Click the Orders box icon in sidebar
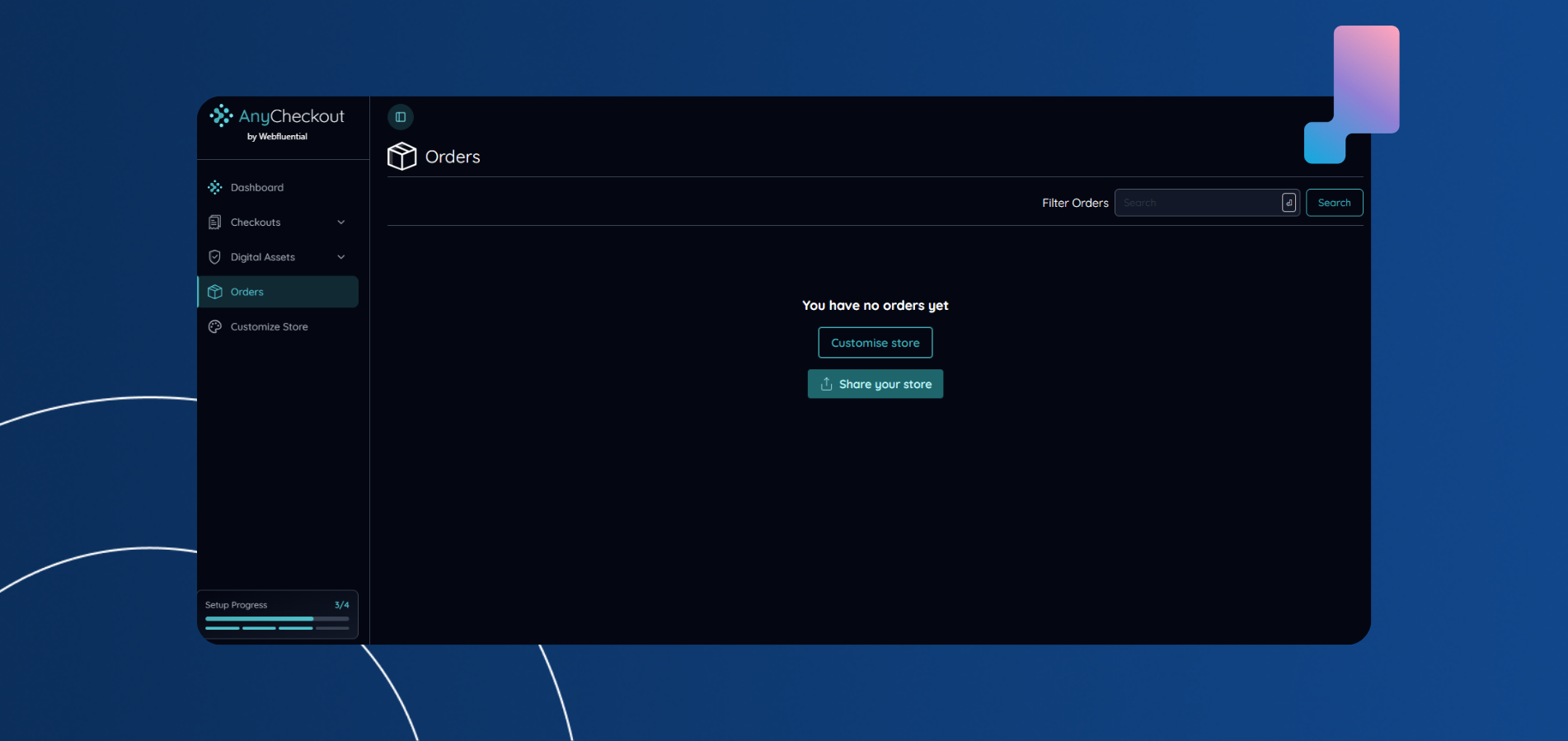The width and height of the screenshot is (1568, 741). [215, 292]
